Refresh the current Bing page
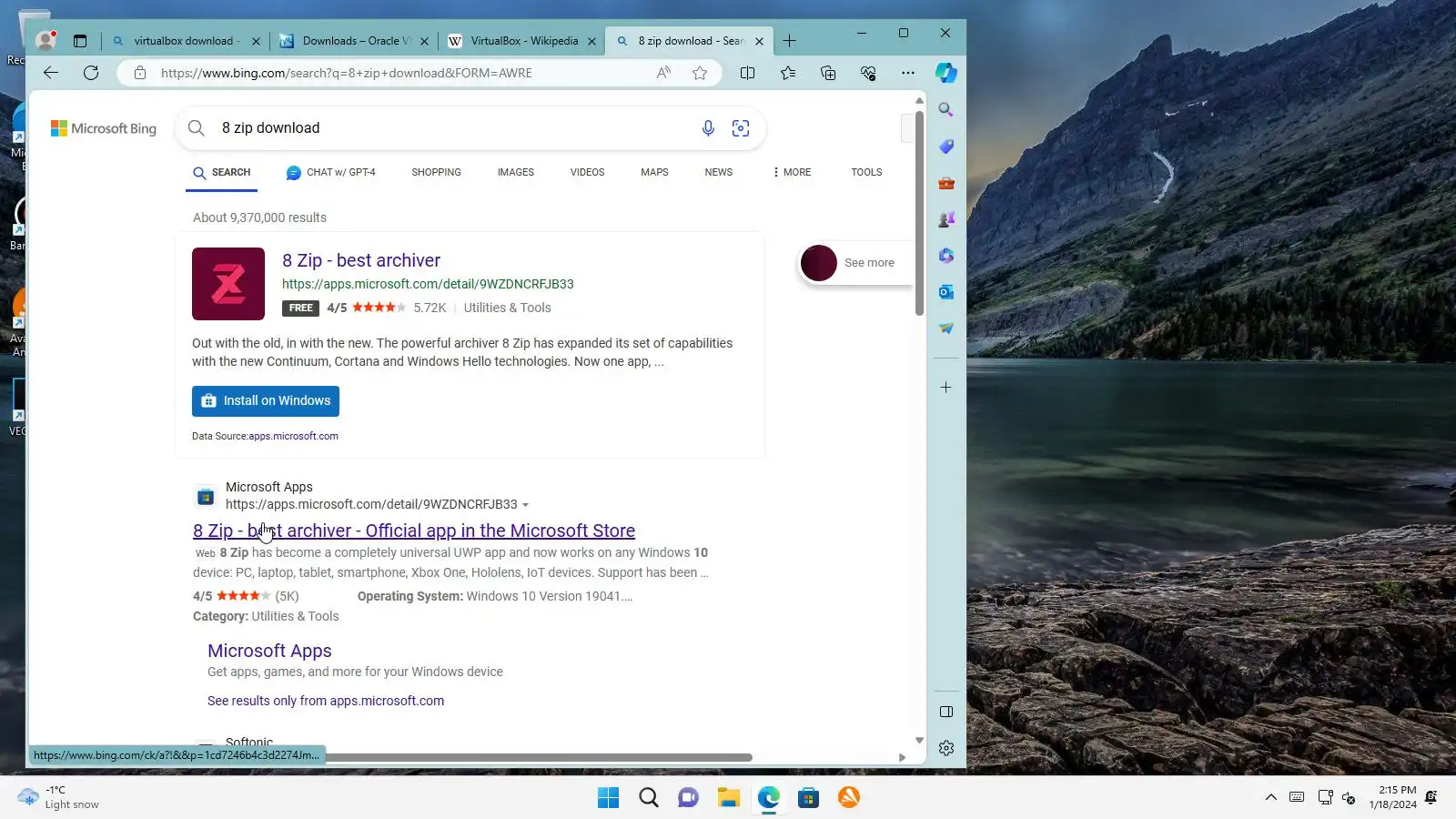 (91, 73)
